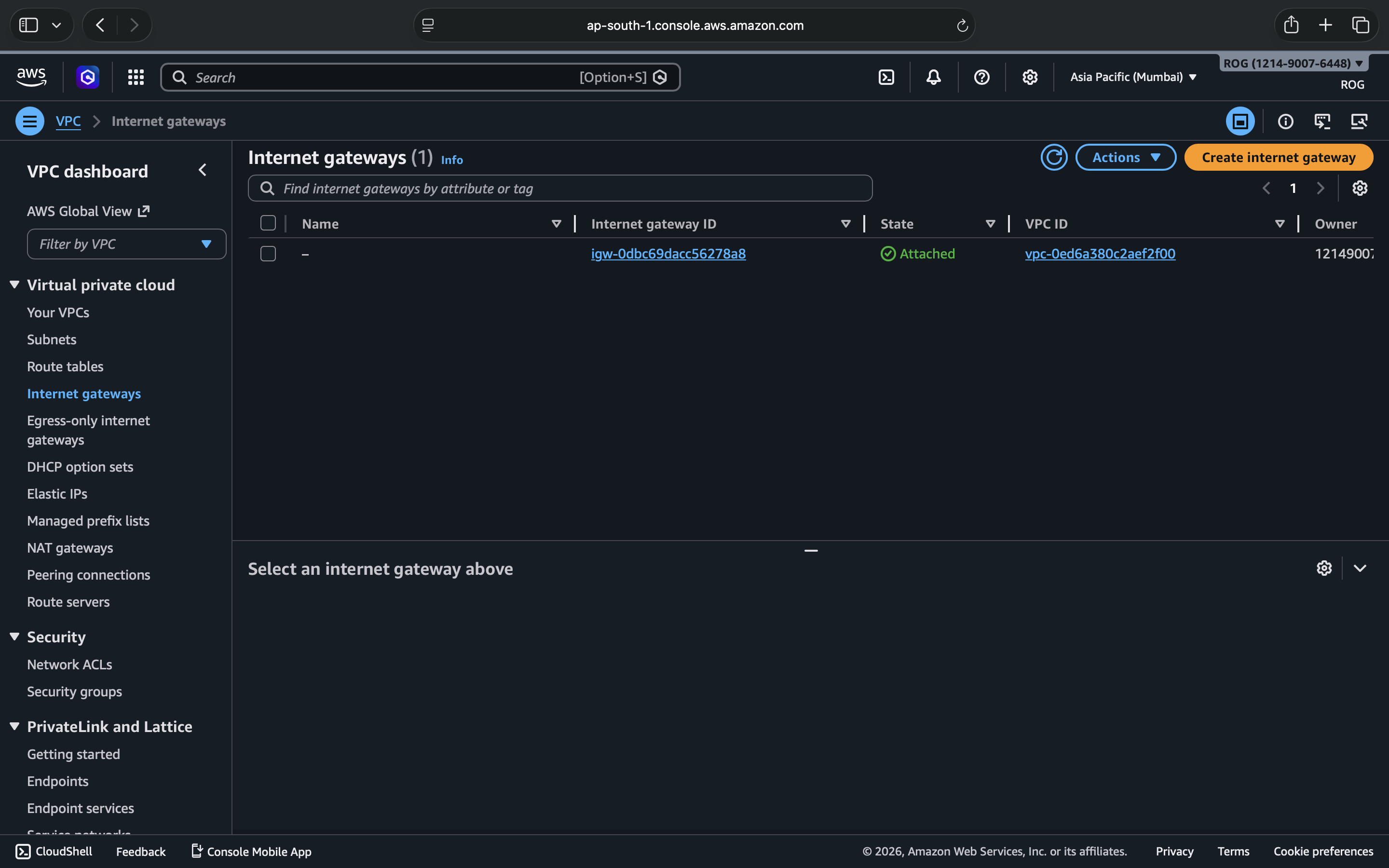Open the notifications bell
Screen dimensions: 1389x868
click(933, 77)
